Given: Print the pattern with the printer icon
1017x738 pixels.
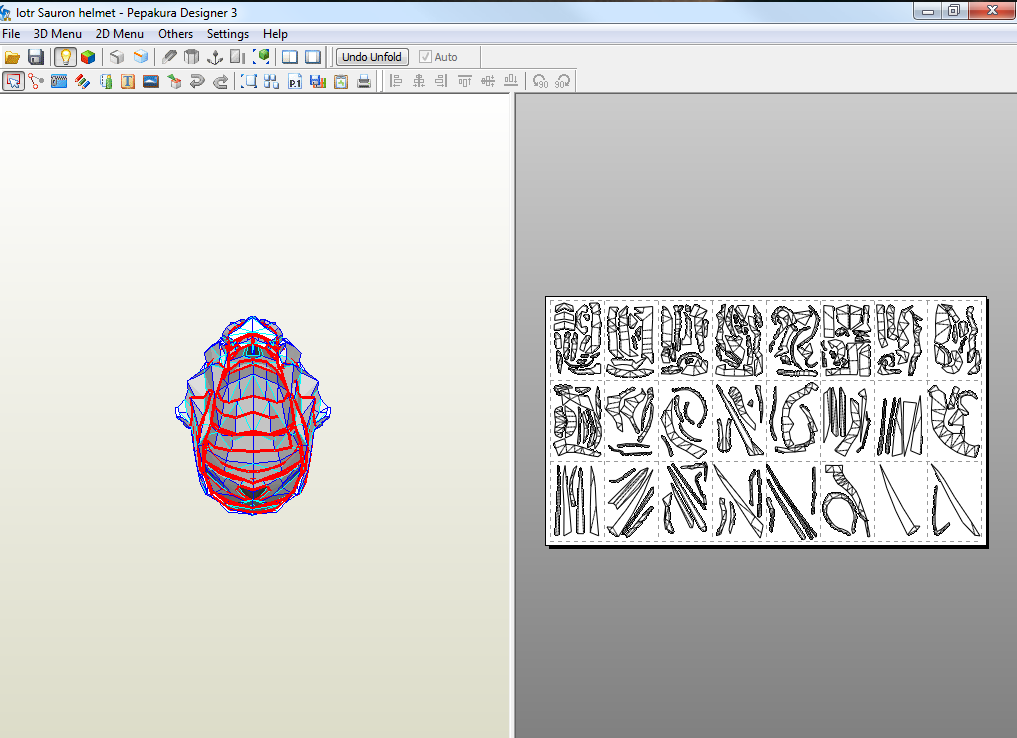Looking at the screenshot, I should click(x=364, y=81).
